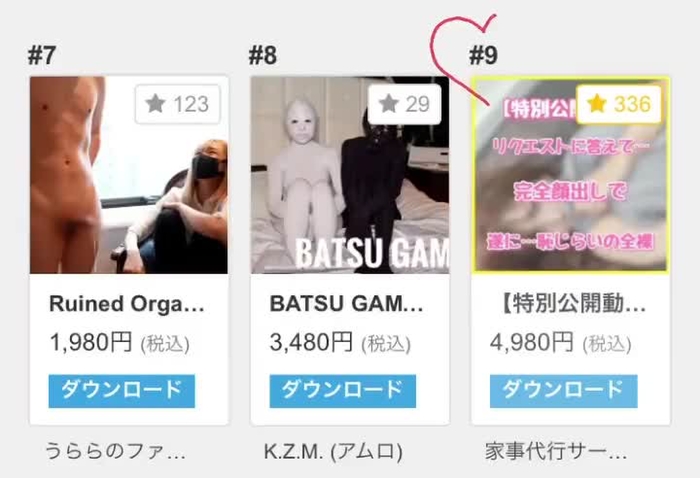Click ダウンロード button under 3,480円

tap(342, 391)
